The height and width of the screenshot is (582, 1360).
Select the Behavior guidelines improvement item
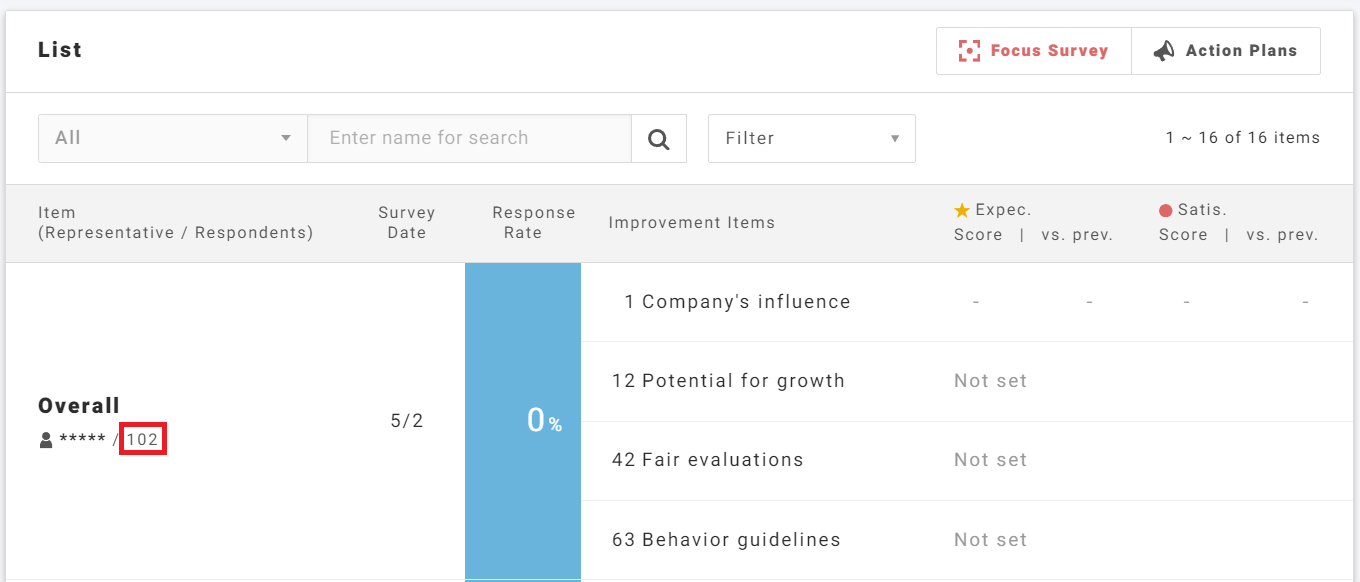(726, 540)
